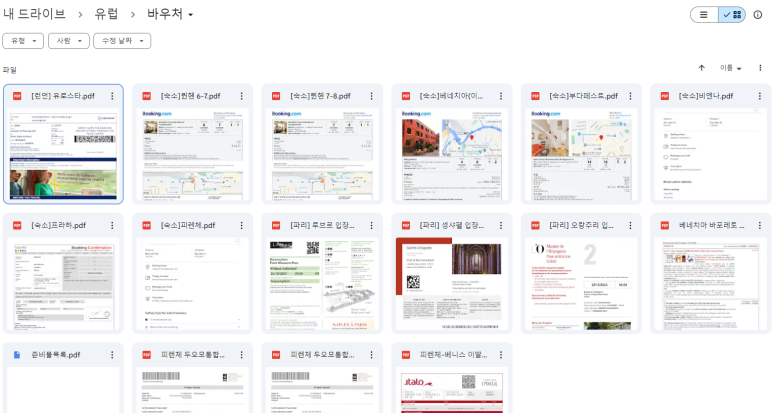Viewport: 773px width, 413px height.
Task: Open the 이름 sort-by dropdown
Action: click(731, 68)
